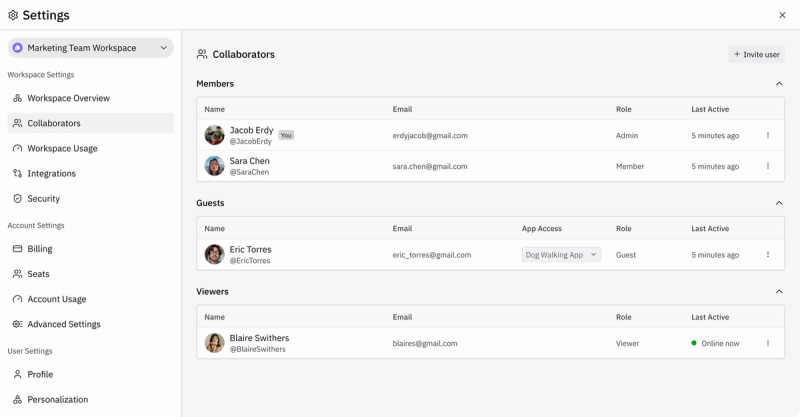Click the @EricTorres handle
Screen dimensions: 800x417
(250, 260)
